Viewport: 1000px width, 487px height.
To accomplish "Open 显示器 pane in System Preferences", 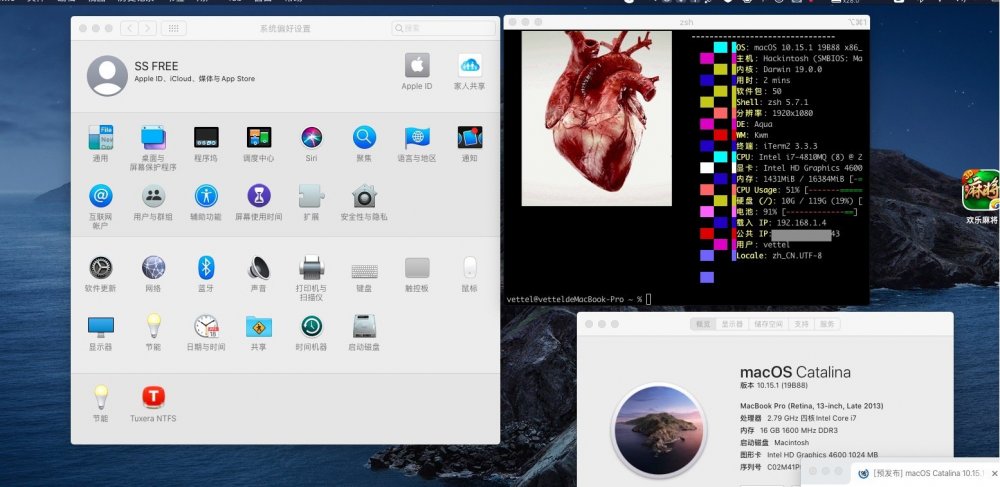I will point(101,326).
